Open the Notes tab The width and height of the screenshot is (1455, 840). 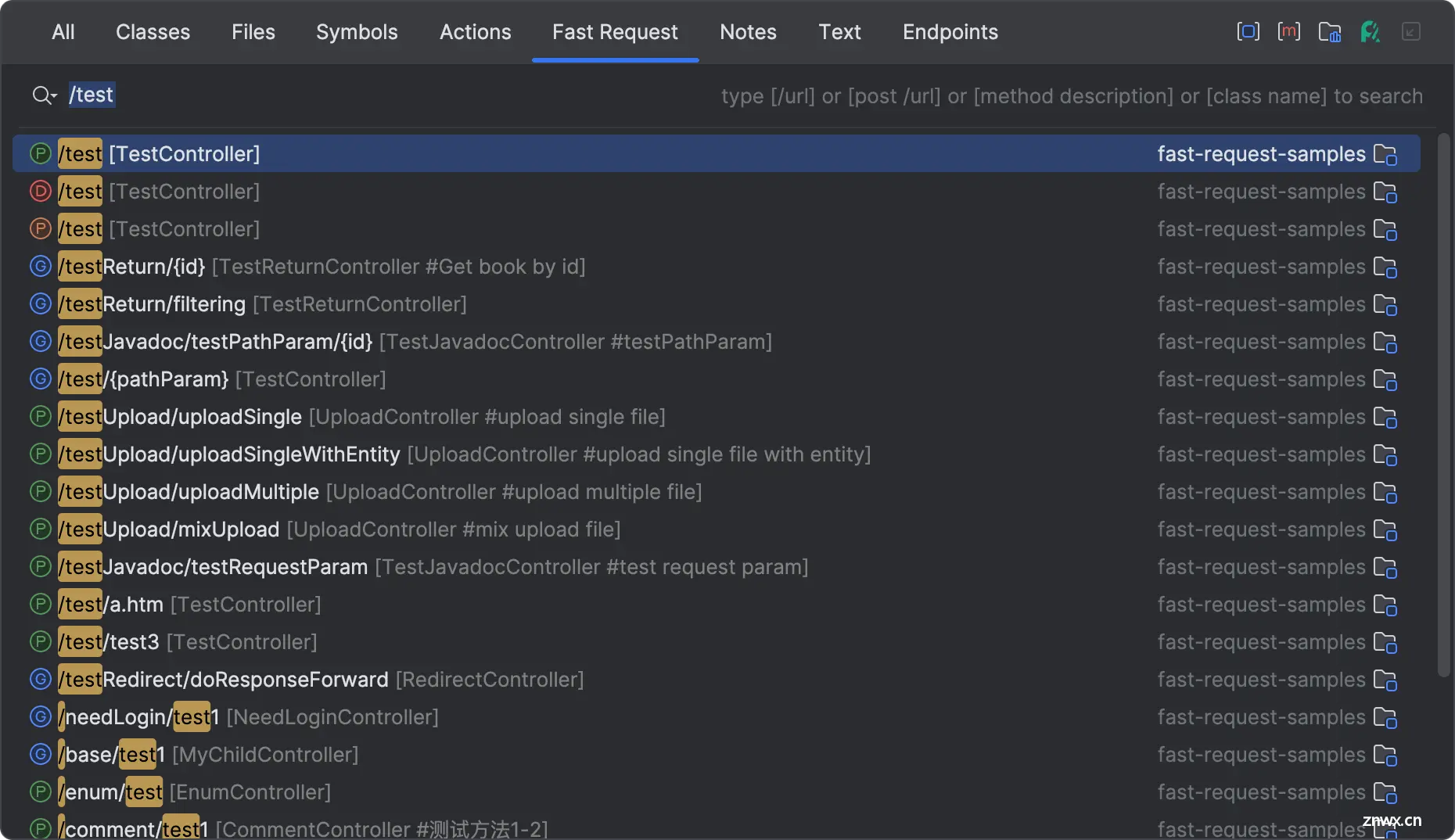point(748,32)
